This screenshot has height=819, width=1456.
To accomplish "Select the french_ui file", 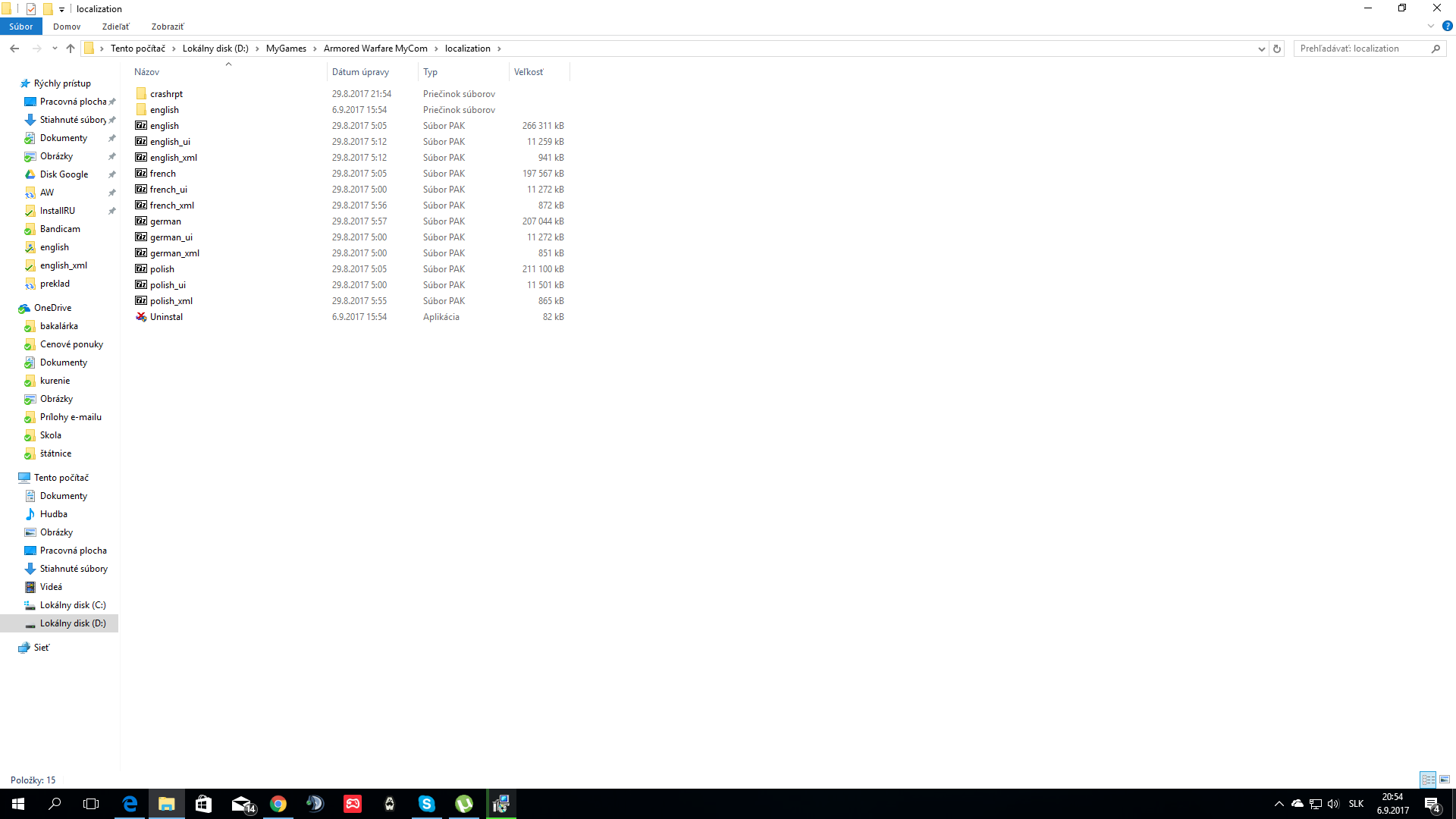I will click(168, 190).
